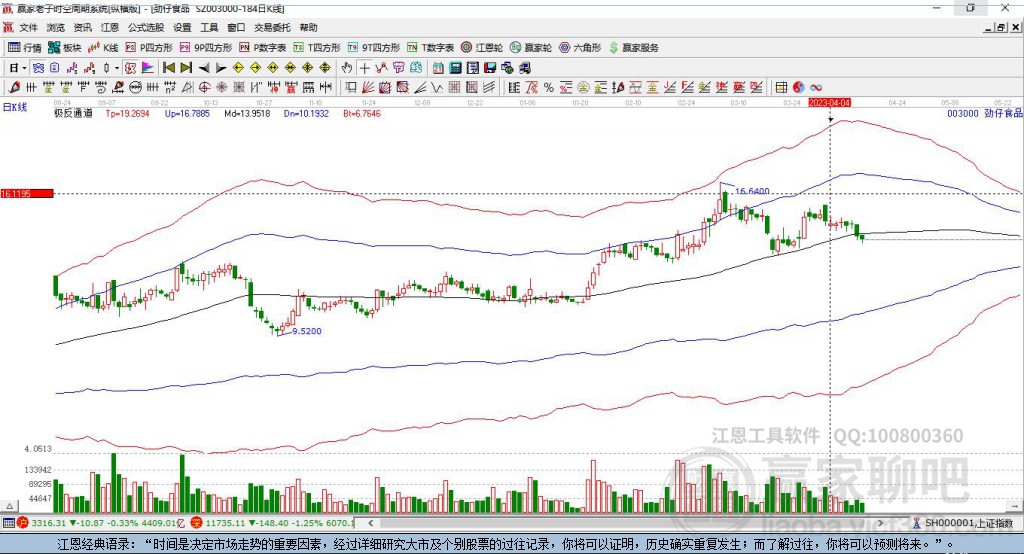Click the floppy disk save icon
Screen dimensions: 1024x554
pyautogui.click(x=490, y=67)
